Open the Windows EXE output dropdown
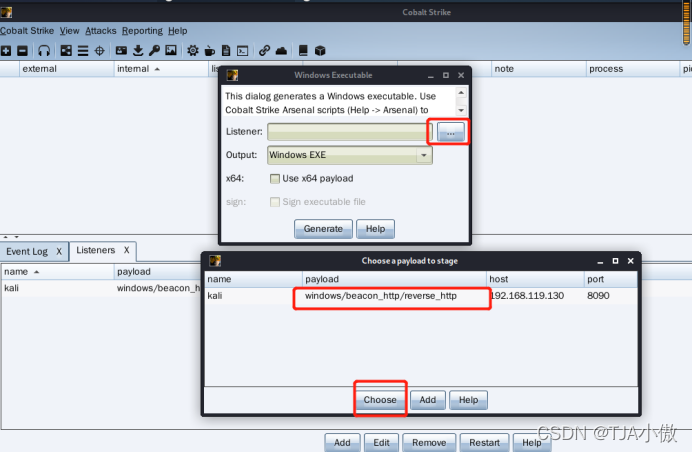The image size is (693, 452). (350, 155)
